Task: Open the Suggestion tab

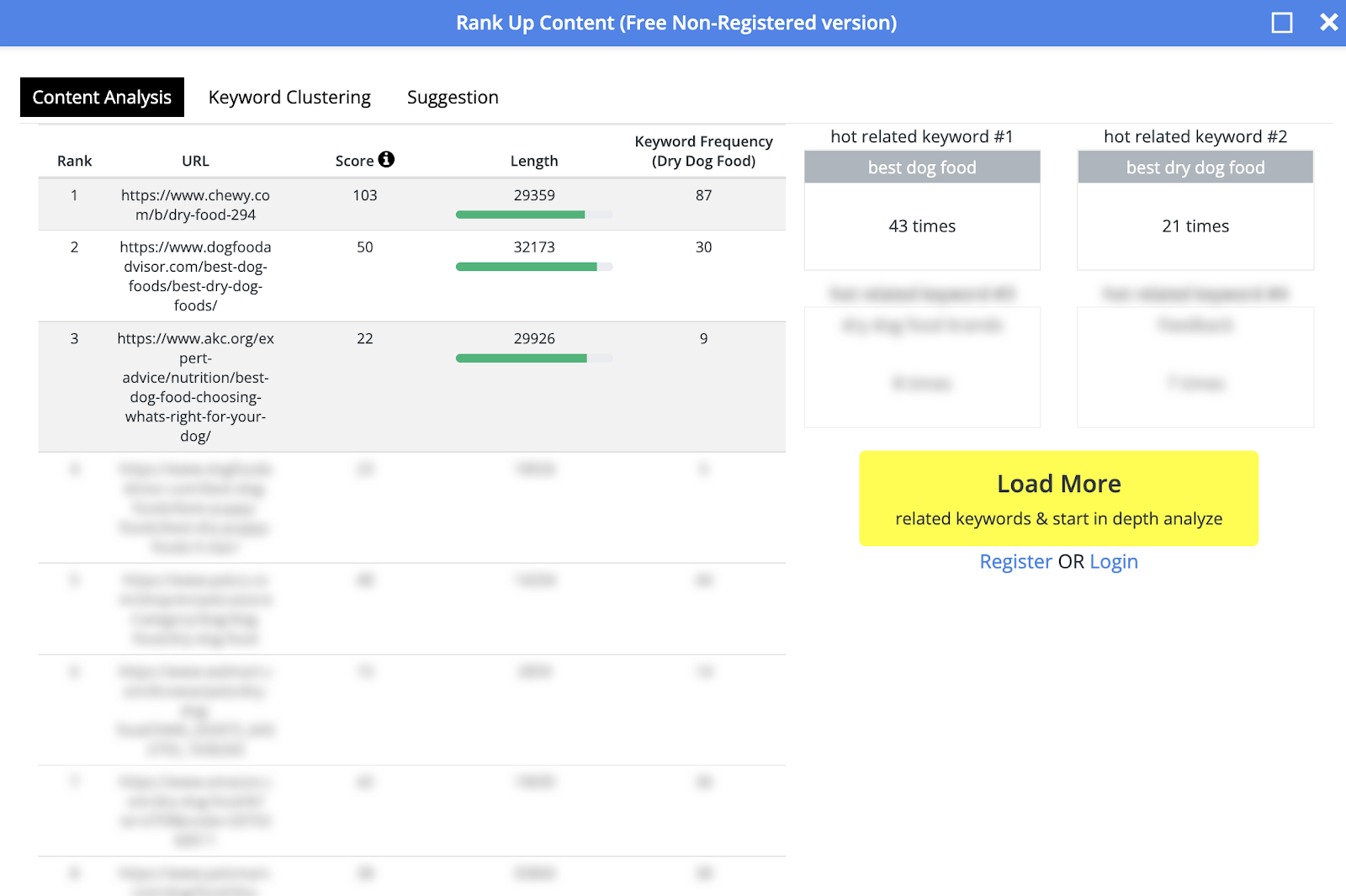Action: point(453,98)
